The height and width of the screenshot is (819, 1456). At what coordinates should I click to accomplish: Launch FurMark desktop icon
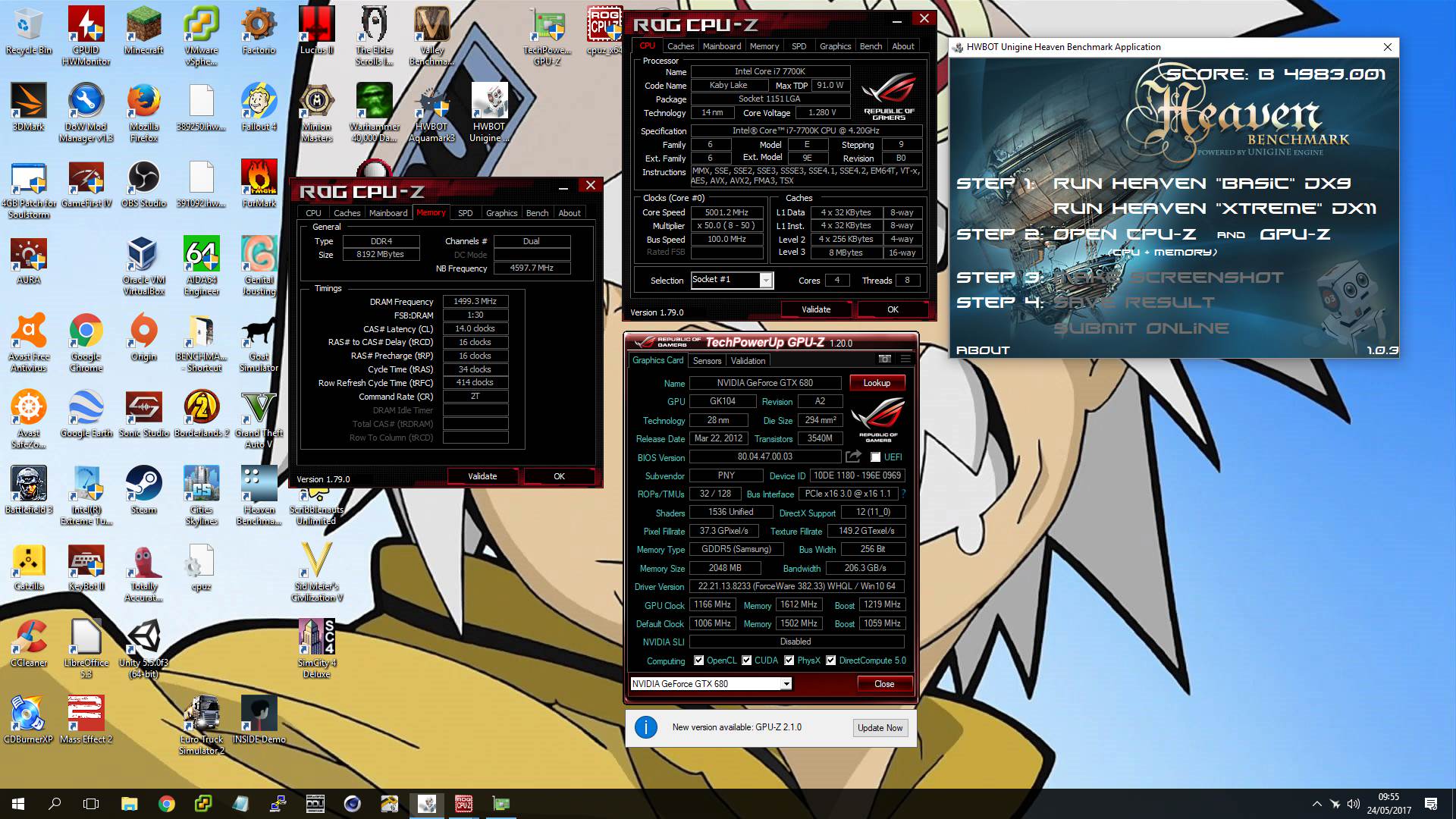coord(259,184)
